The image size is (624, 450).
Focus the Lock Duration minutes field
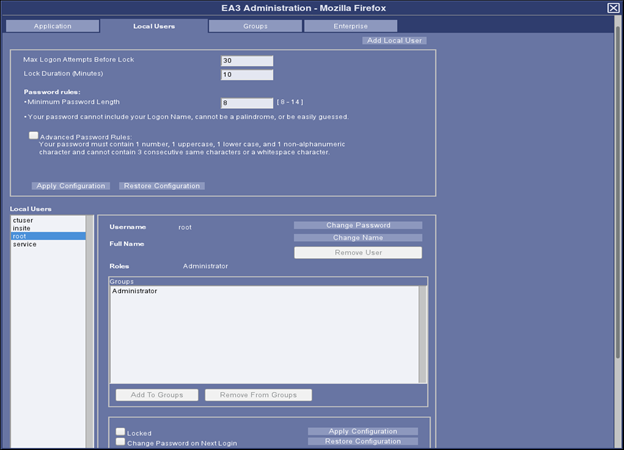(247, 75)
